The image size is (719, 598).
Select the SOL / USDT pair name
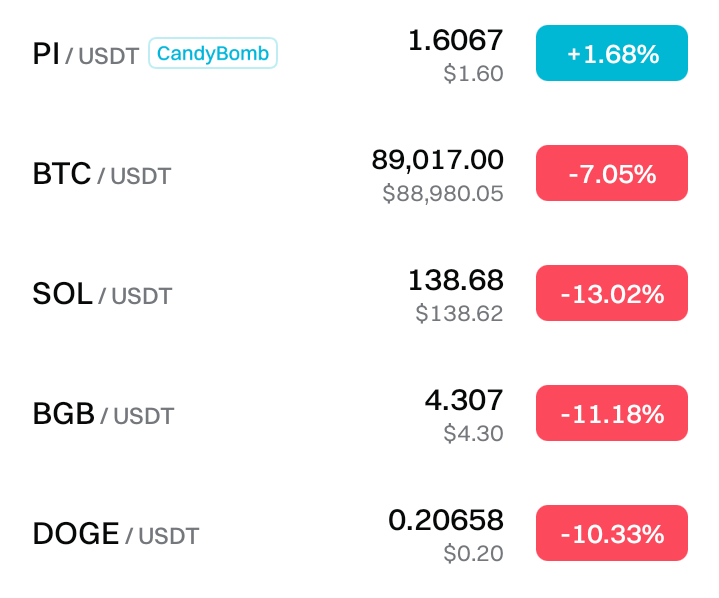click(x=102, y=295)
